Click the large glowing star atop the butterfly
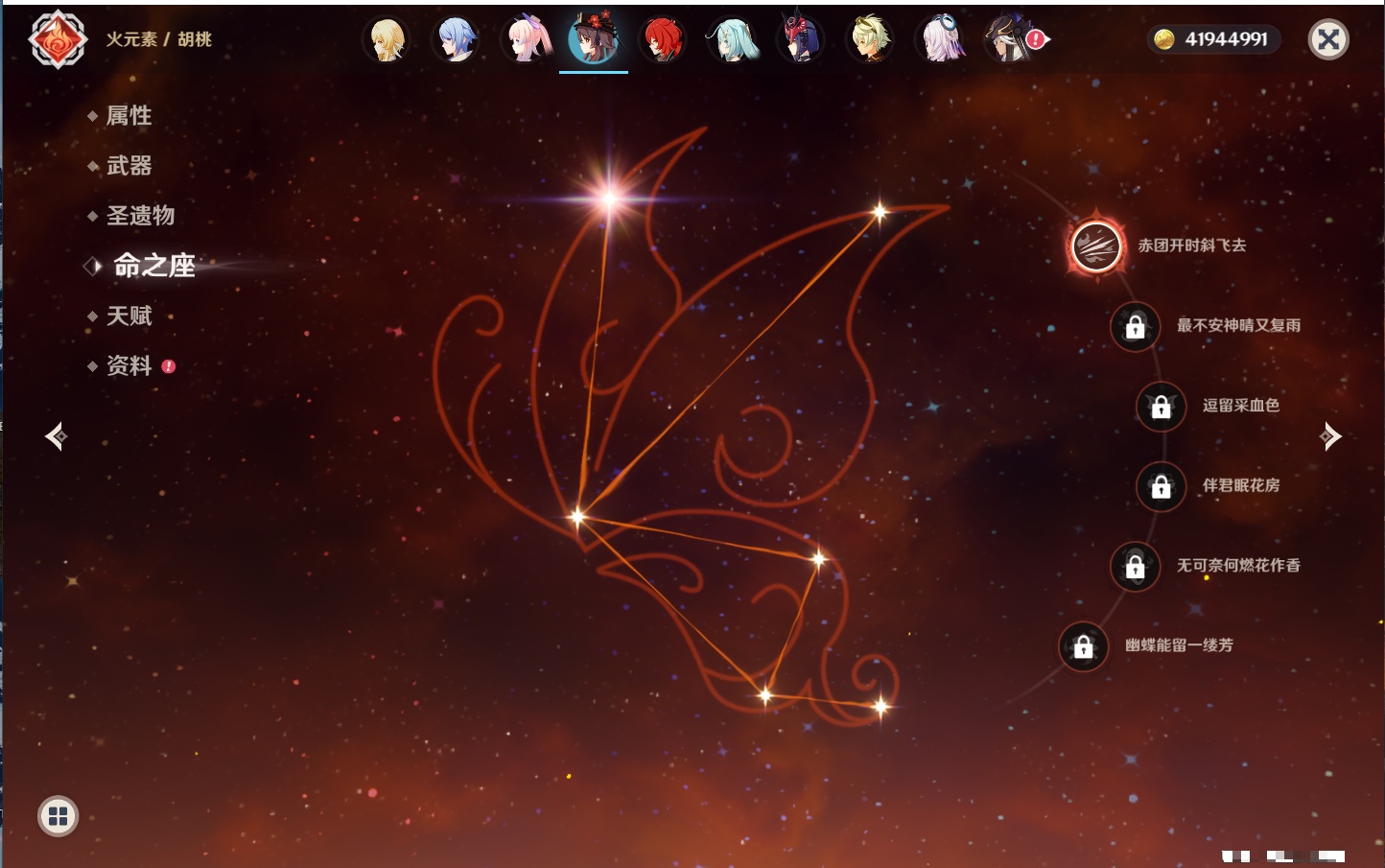Image resolution: width=1385 pixels, height=868 pixels. (x=609, y=199)
